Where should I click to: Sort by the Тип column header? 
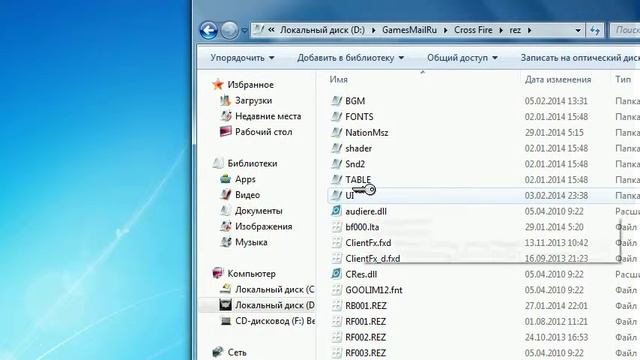coord(623,80)
